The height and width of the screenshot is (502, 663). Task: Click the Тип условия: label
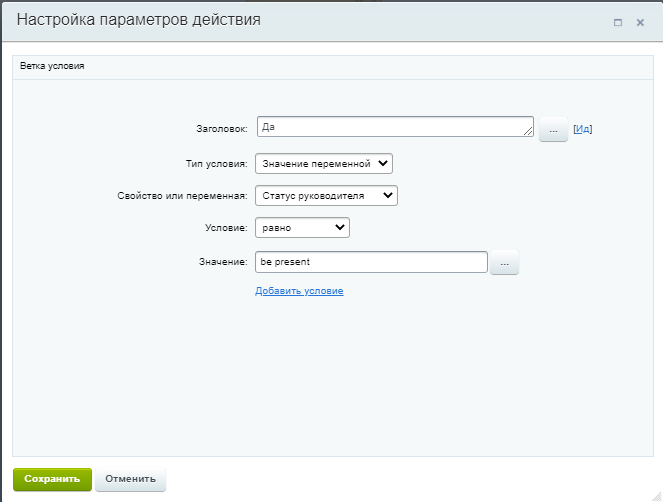coord(216,164)
